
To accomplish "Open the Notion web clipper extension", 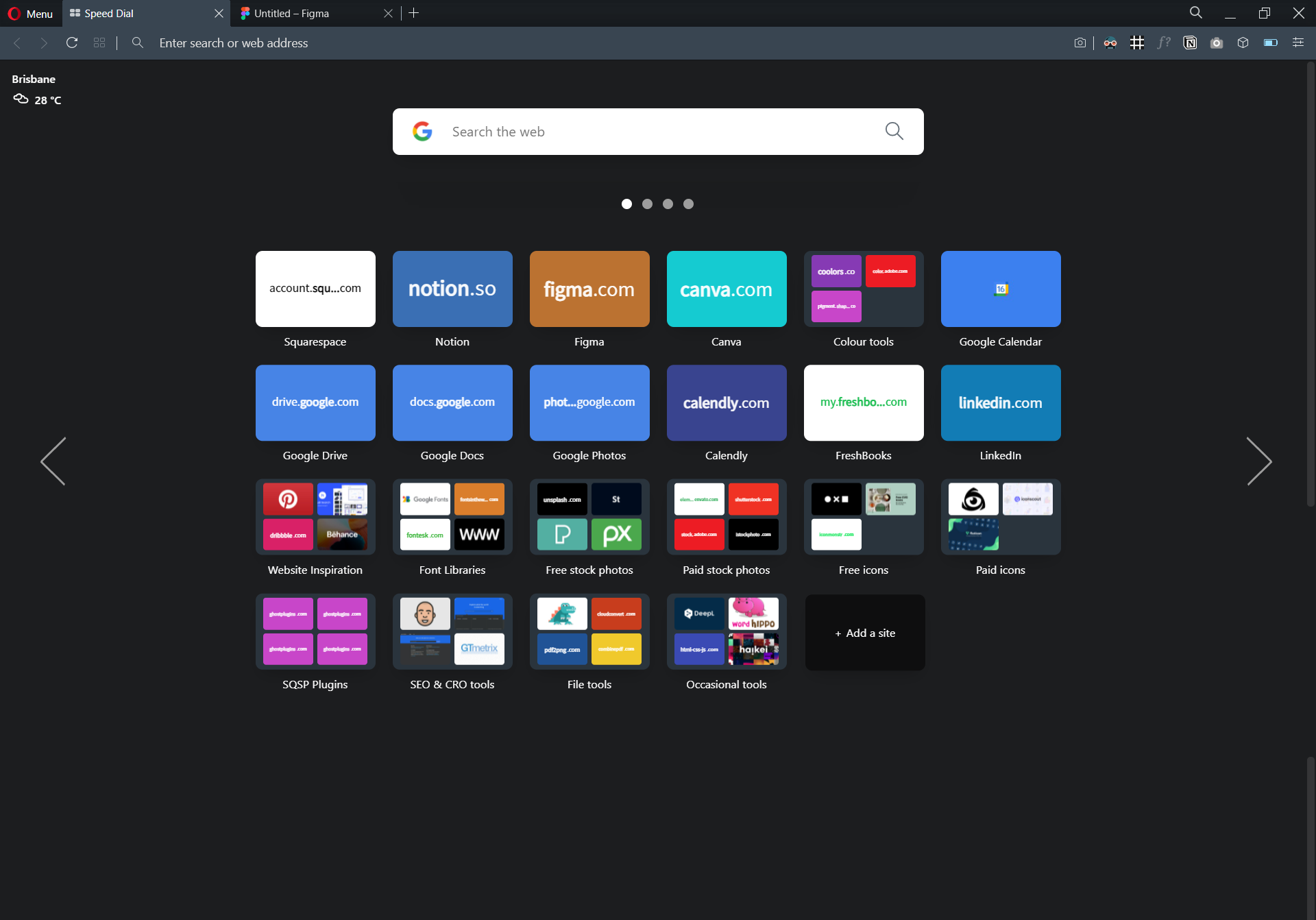I will pos(1191,43).
